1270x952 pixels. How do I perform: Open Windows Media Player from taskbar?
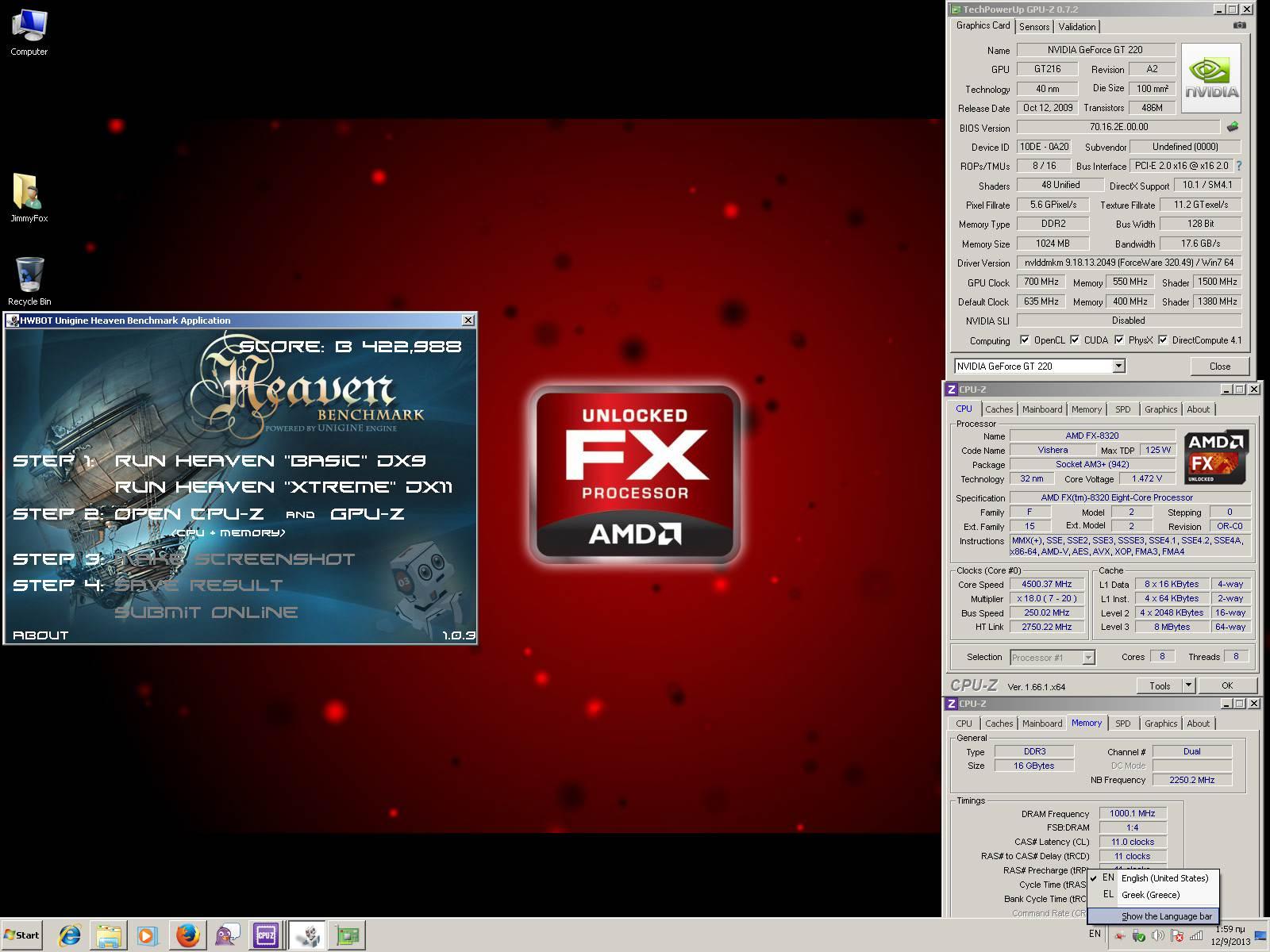point(147,936)
